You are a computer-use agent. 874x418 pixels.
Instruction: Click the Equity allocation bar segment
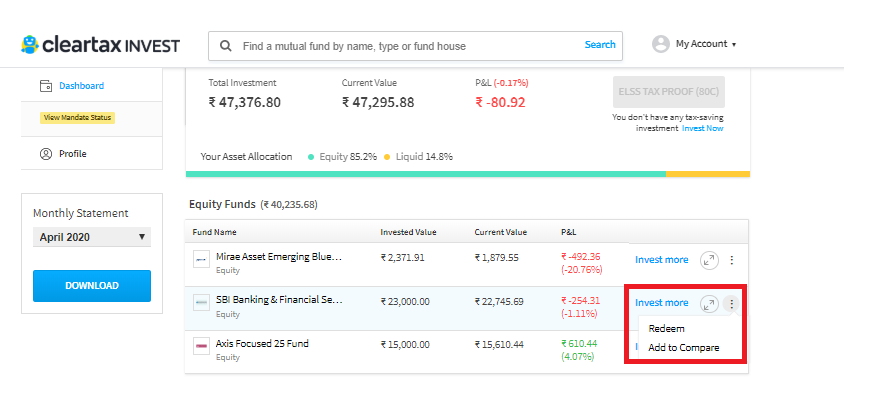[426, 174]
